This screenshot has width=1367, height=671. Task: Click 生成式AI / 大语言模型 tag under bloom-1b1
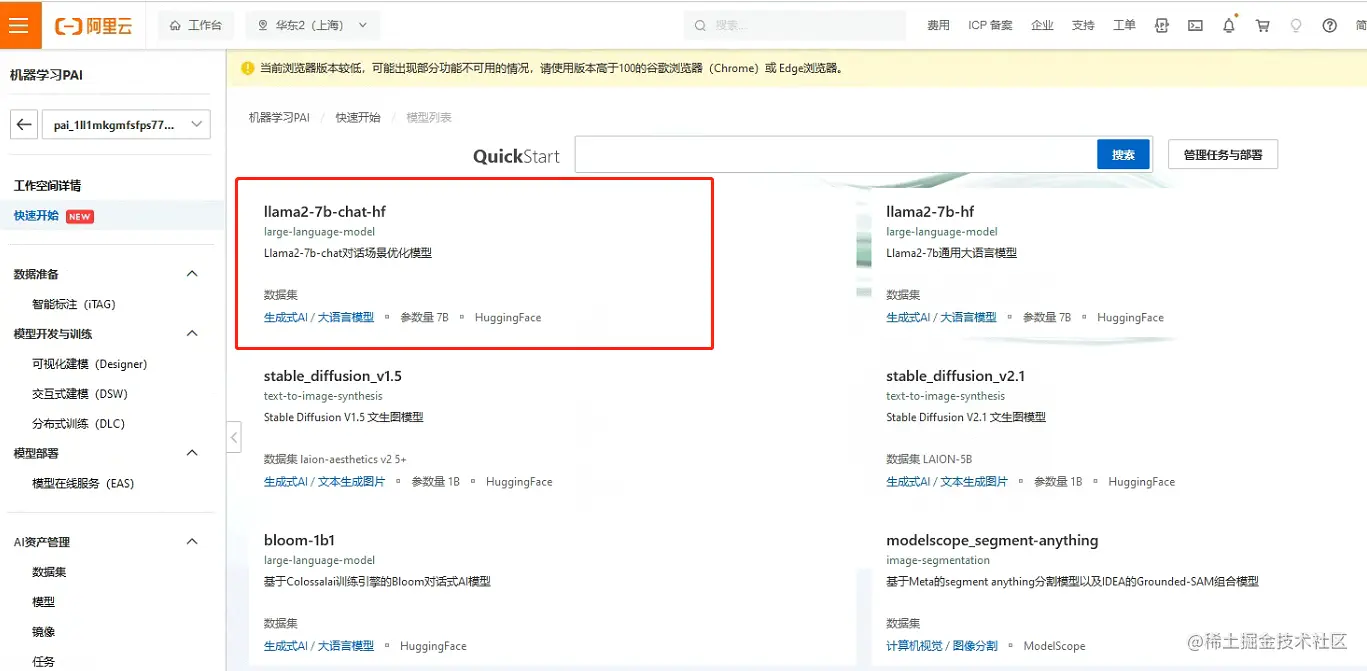pyautogui.click(x=319, y=646)
